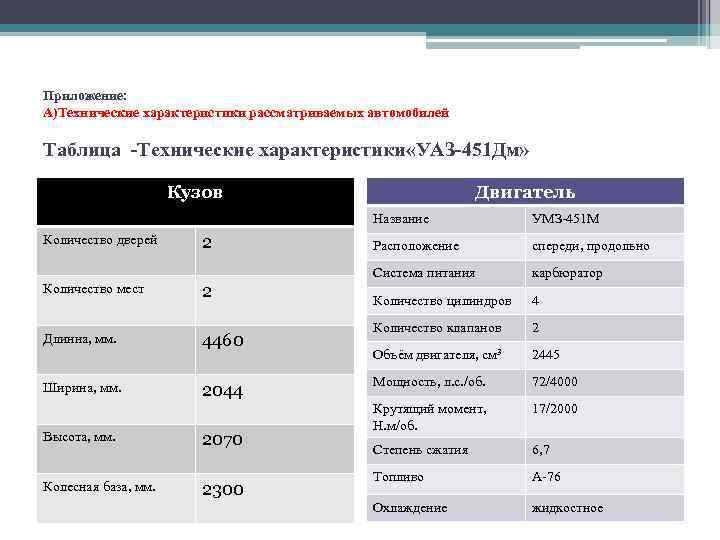Click the 'Мощность, л.с./об.' label
Image resolution: width=720 pixels, height=540 pixels.
(428, 382)
